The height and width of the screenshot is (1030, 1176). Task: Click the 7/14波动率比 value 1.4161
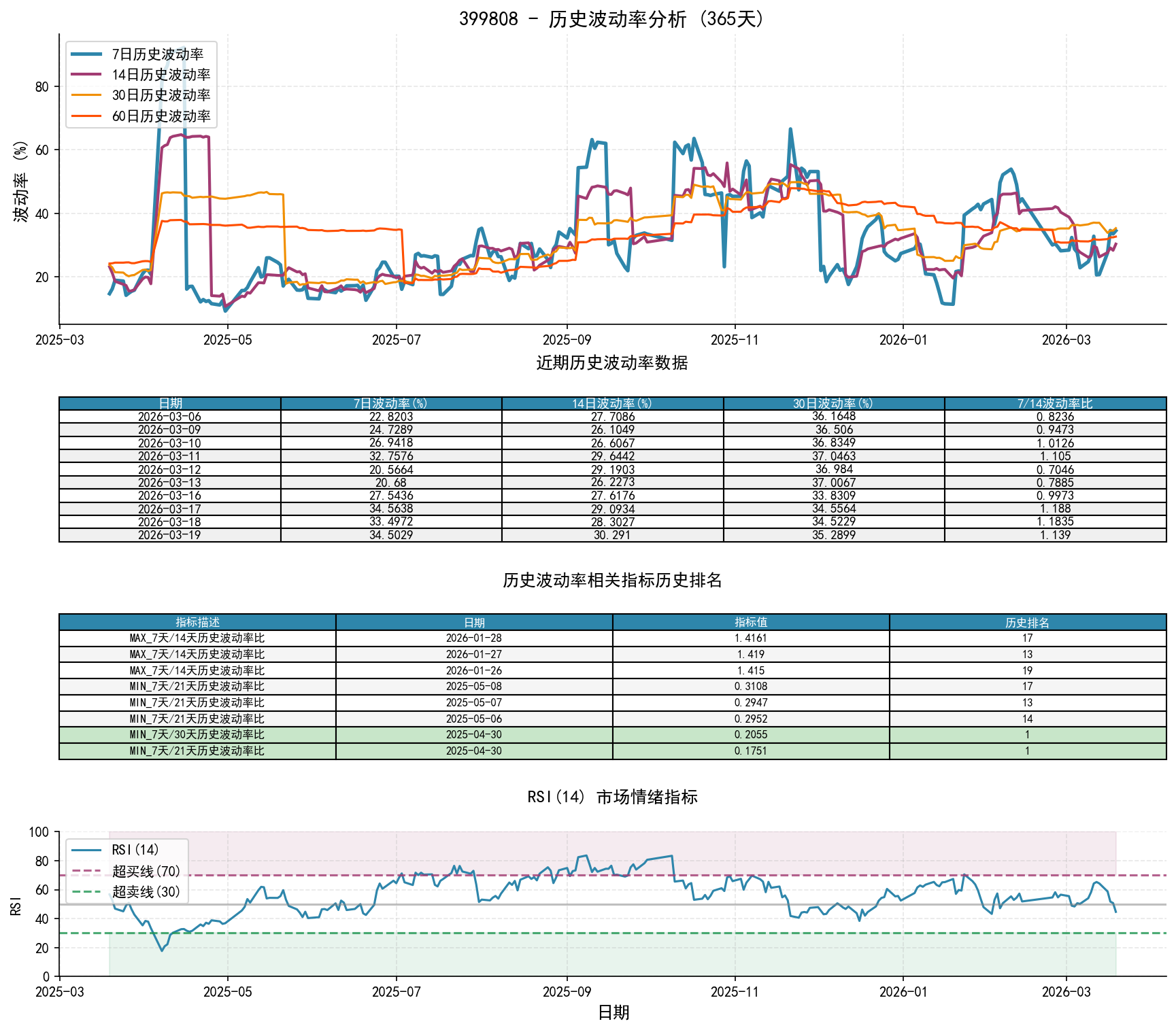752,637
